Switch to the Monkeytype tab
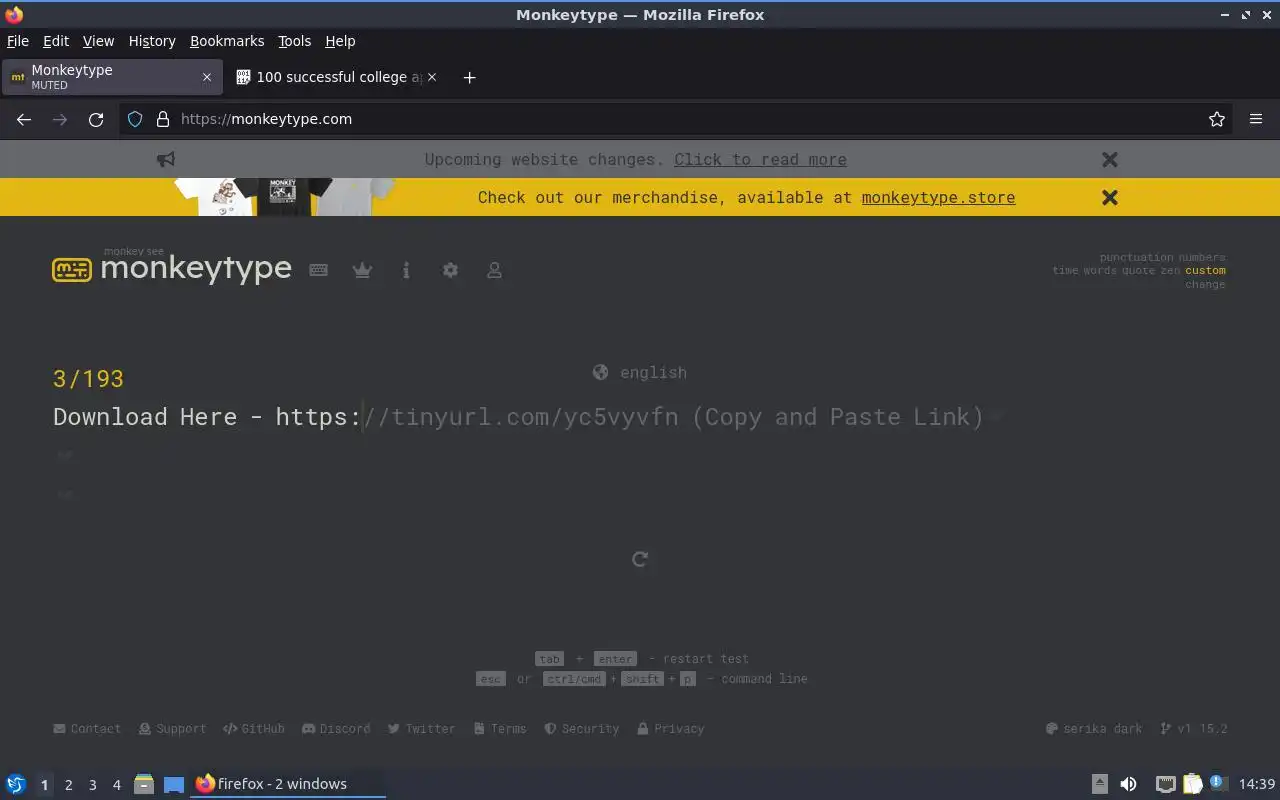 (x=111, y=77)
